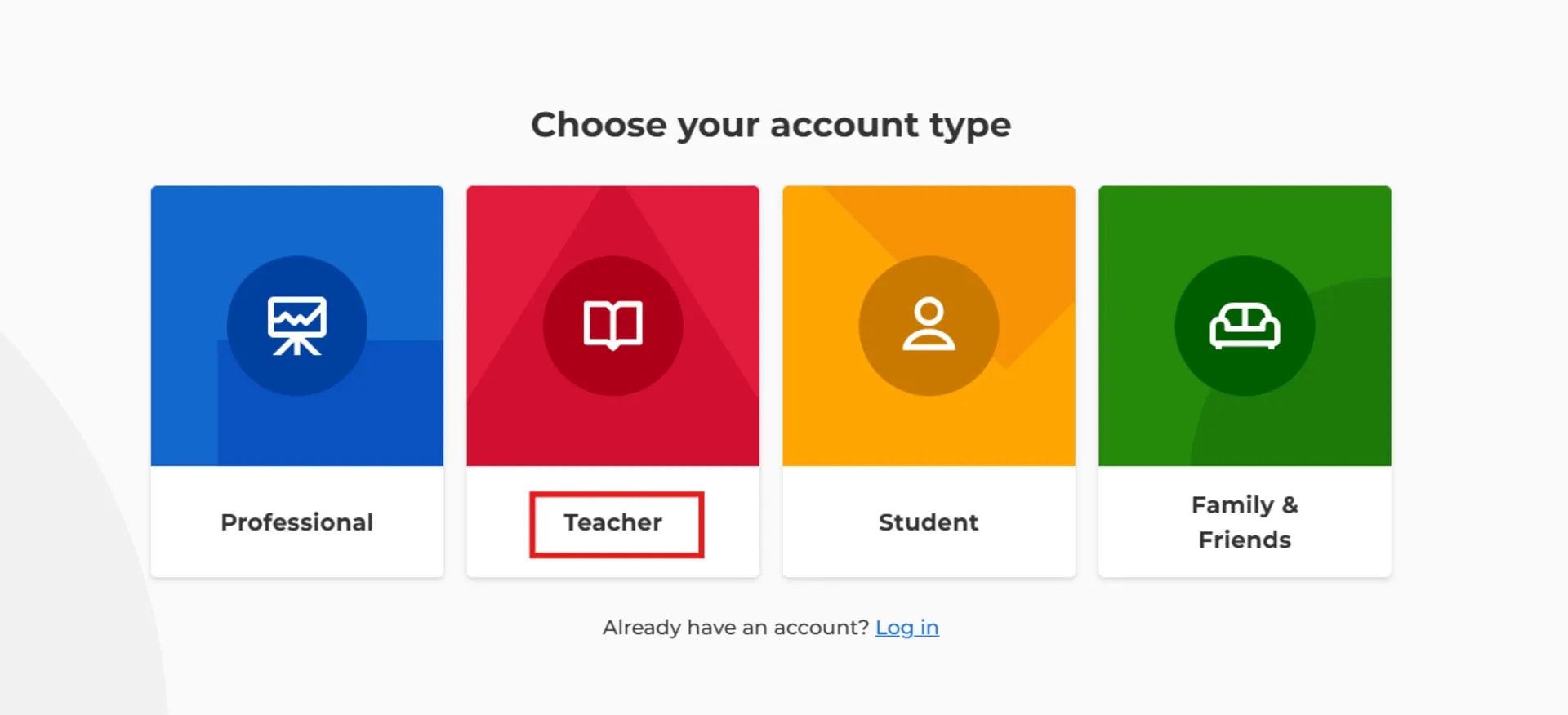This screenshot has height=715, width=1568.
Task: Click the blue Professional card background
Action: click(188, 424)
